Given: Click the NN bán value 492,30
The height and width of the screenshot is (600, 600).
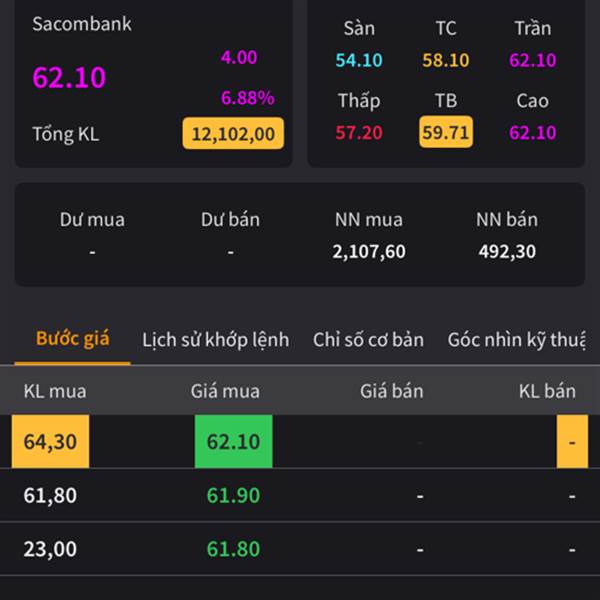Looking at the screenshot, I should point(507,252).
